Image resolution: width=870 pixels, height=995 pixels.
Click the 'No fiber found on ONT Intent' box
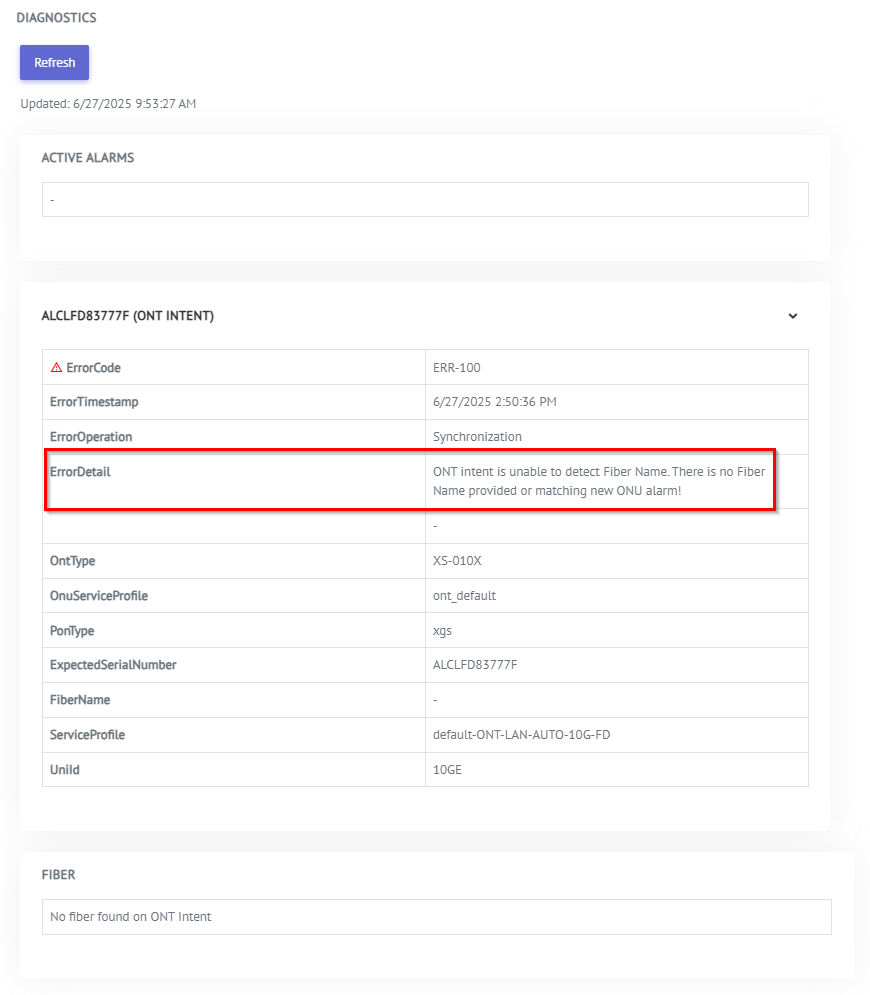(436, 917)
